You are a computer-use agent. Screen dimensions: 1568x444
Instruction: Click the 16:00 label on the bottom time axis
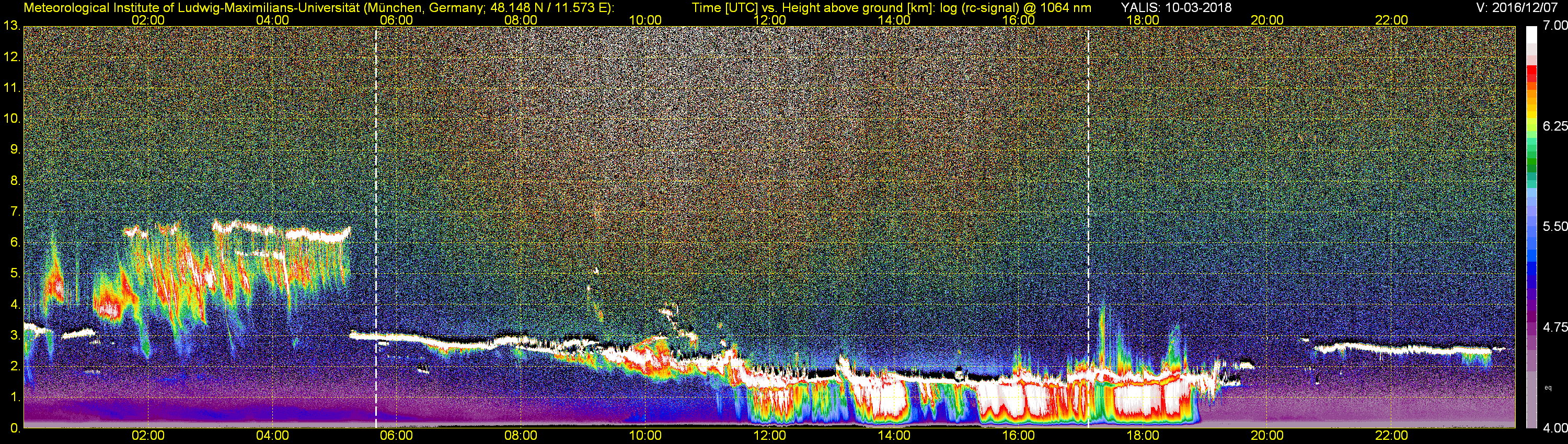tap(1018, 436)
